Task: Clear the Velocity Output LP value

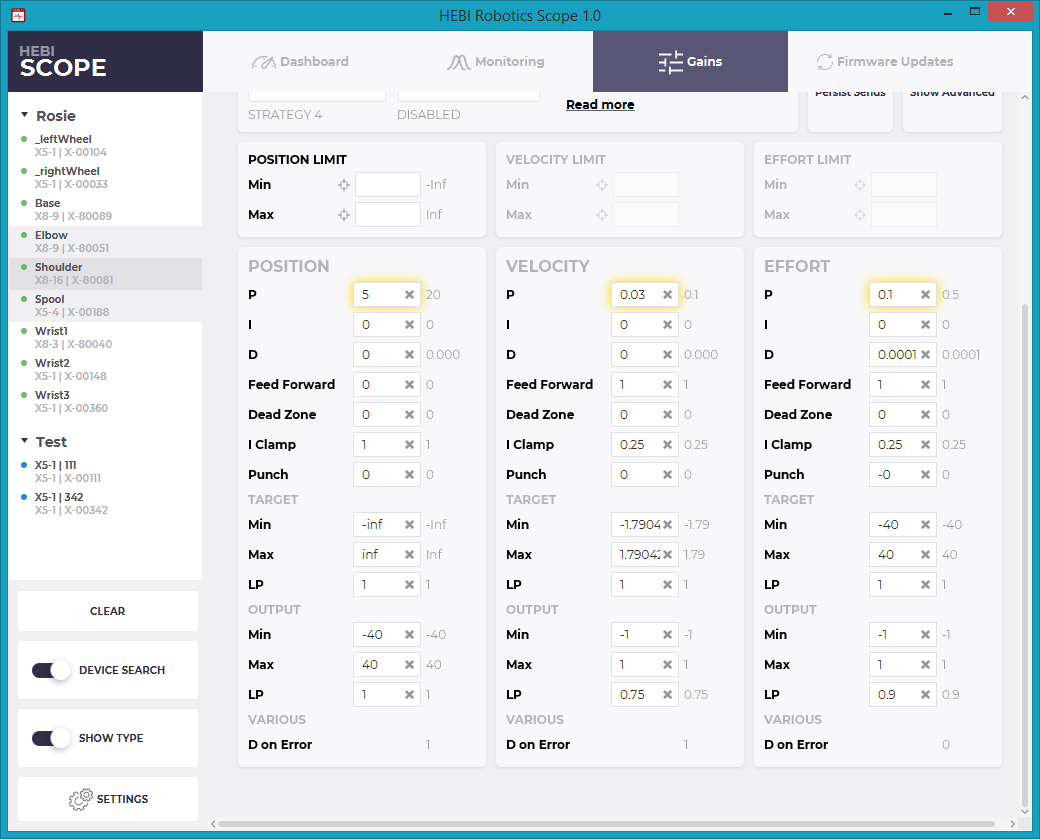Action: pos(667,695)
